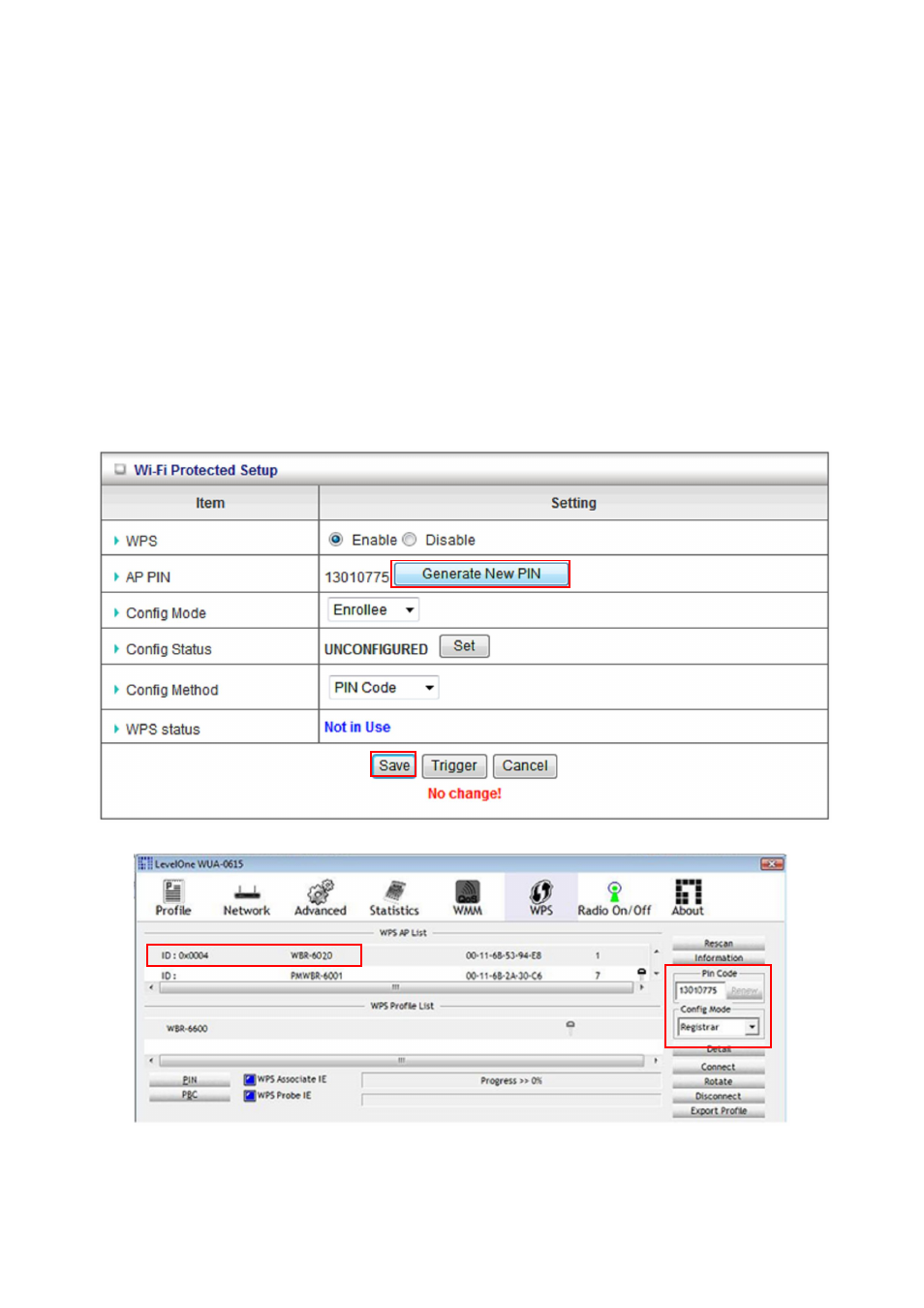Click the Progress bar showing 0%
Image resolution: width=924 pixels, height=1308 pixels.
click(511, 1080)
